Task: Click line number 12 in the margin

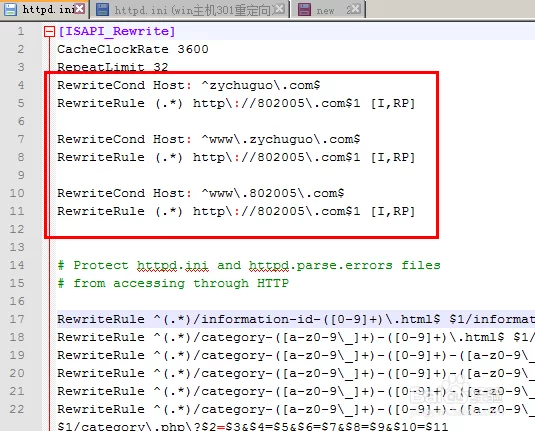Action: [x=17, y=229]
